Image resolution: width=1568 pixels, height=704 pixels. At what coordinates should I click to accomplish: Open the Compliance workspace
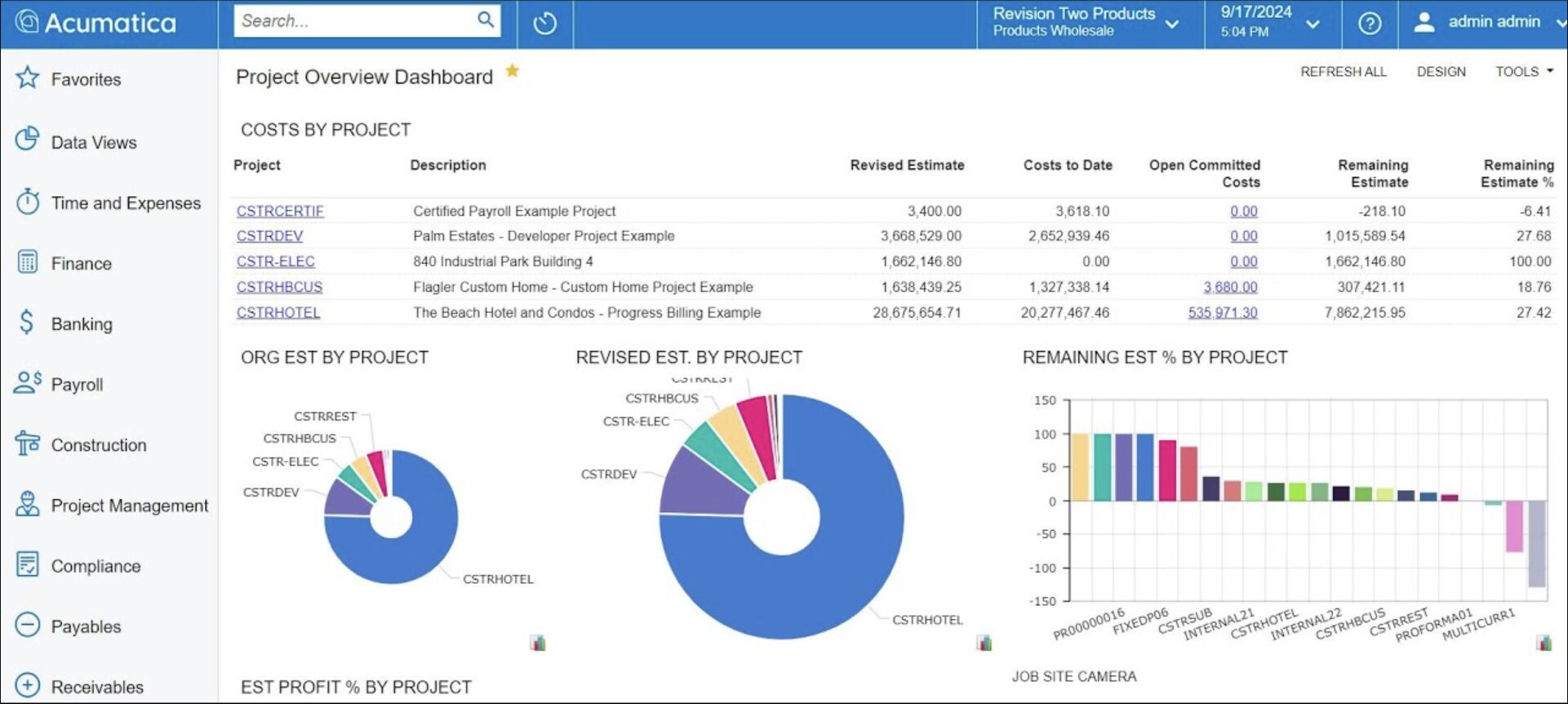coord(96,566)
